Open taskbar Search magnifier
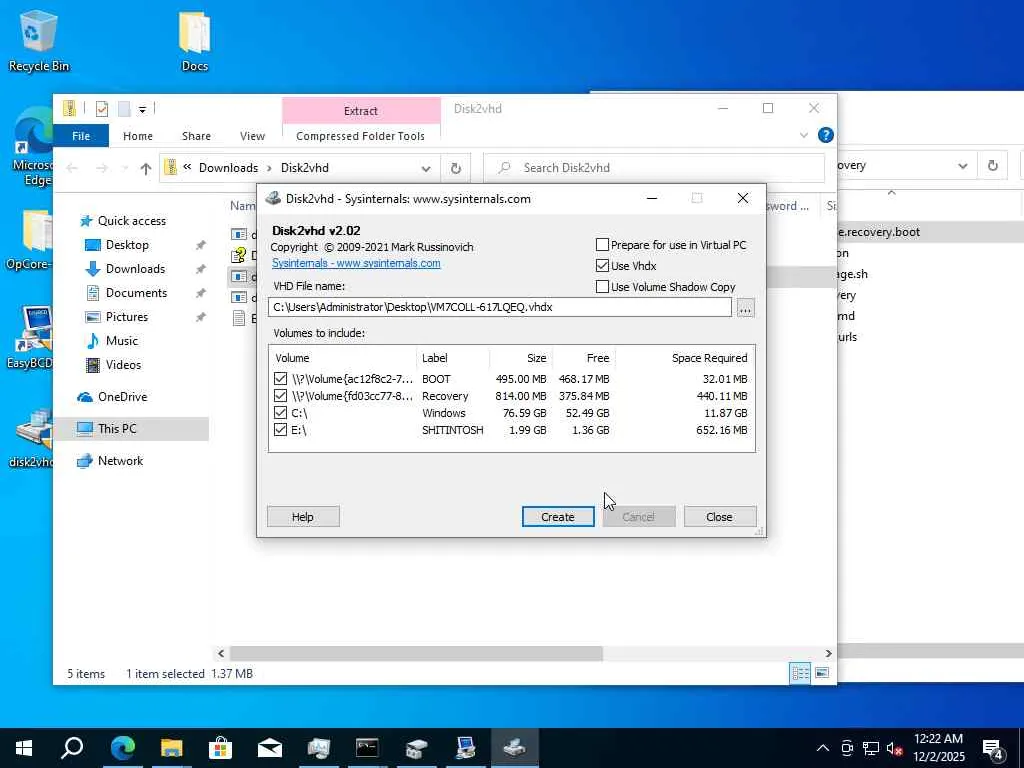Viewport: 1024px width, 768px height. click(x=72, y=748)
